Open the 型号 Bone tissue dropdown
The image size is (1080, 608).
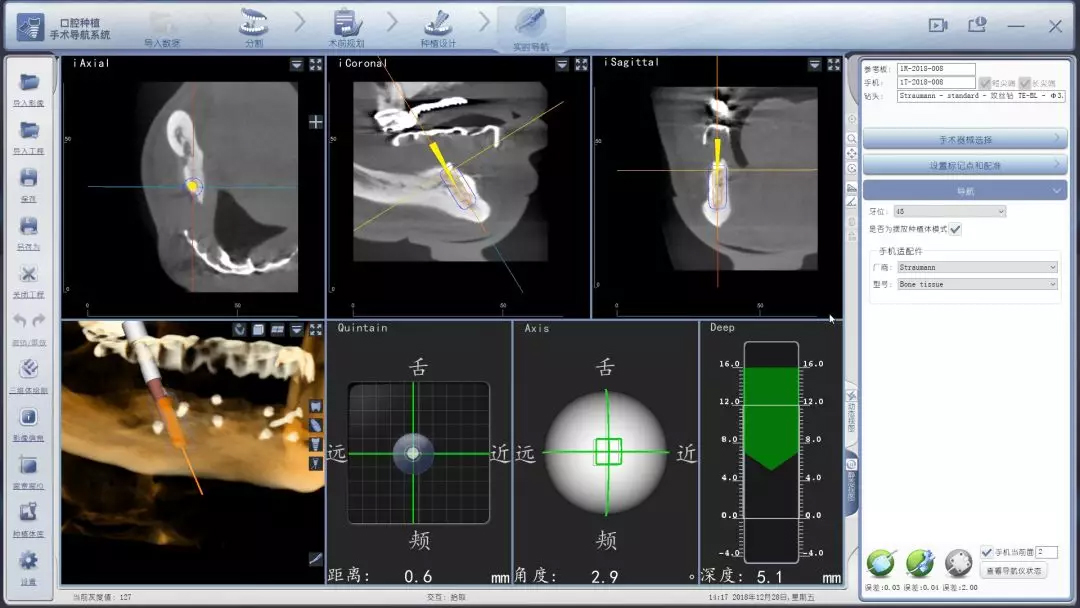976,284
